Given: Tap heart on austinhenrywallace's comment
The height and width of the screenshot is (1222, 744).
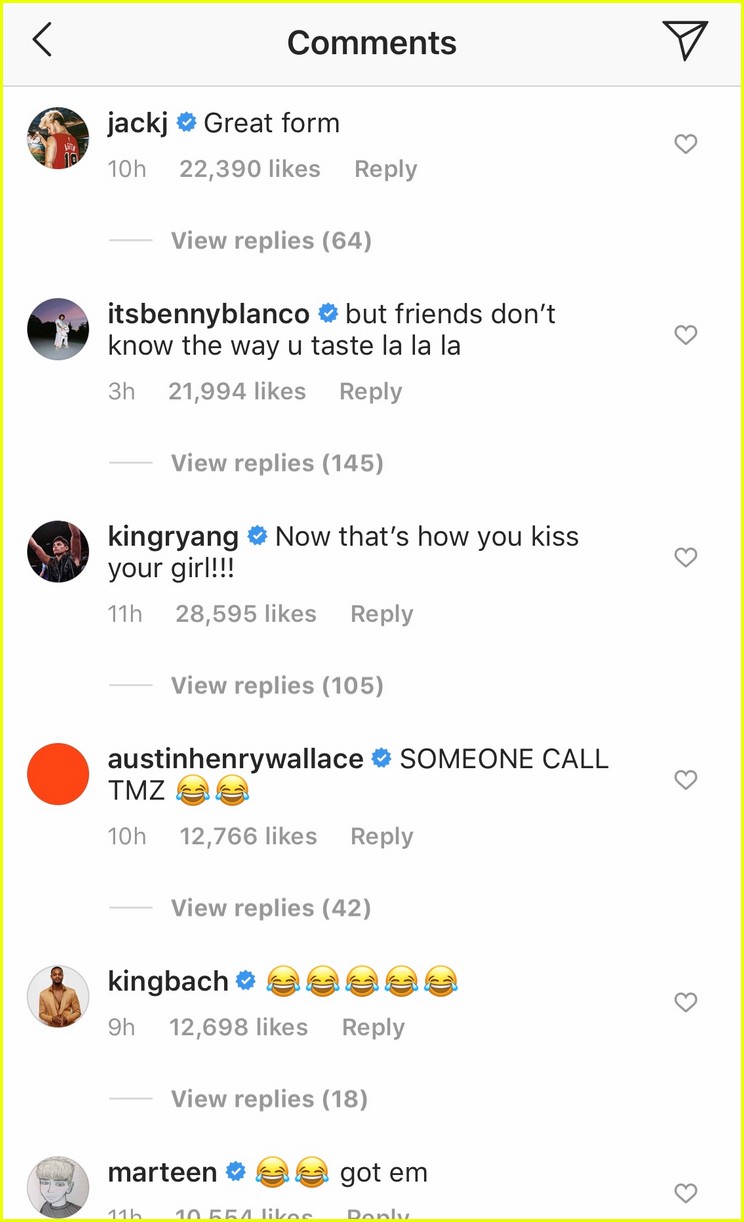Looking at the screenshot, I should click(x=685, y=780).
